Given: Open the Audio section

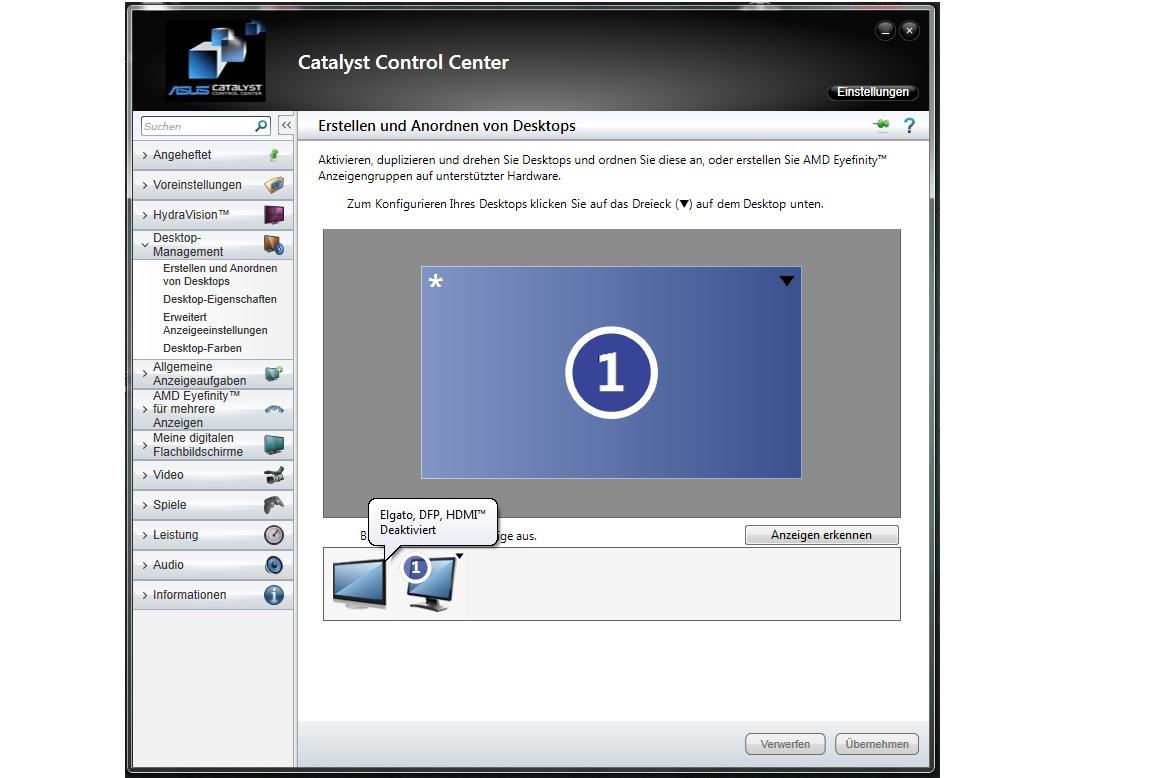Looking at the screenshot, I should click(213, 565).
